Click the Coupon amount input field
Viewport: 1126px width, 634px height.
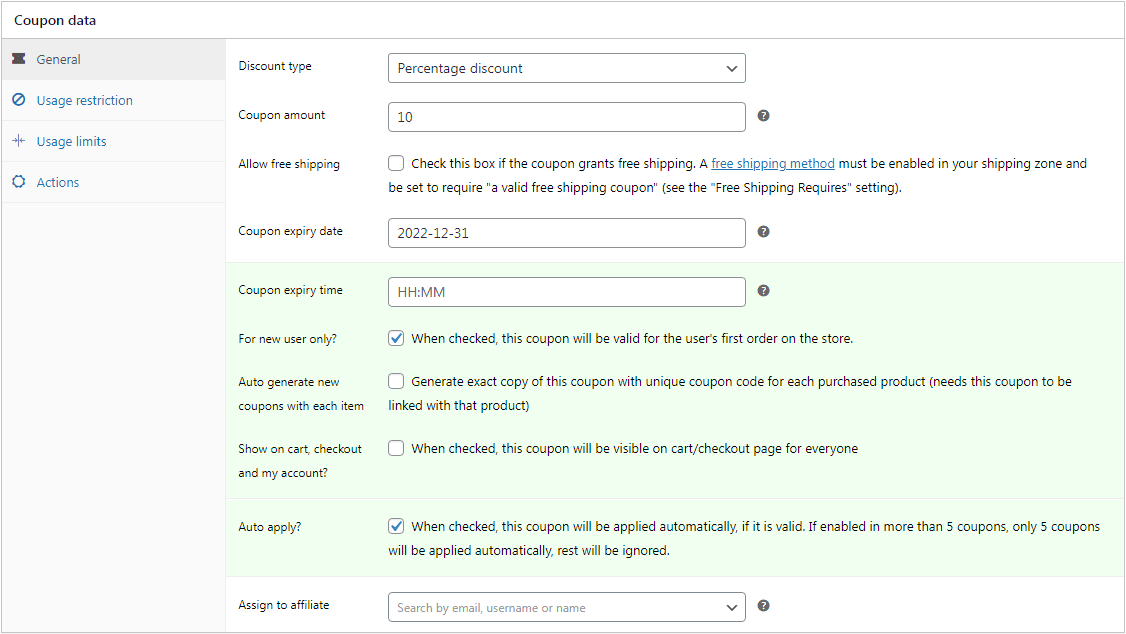tap(567, 117)
